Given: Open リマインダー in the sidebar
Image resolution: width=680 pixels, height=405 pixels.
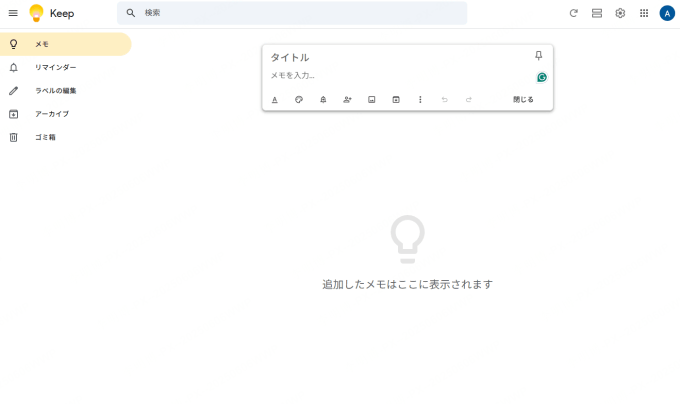Looking at the screenshot, I should (x=65, y=68).
